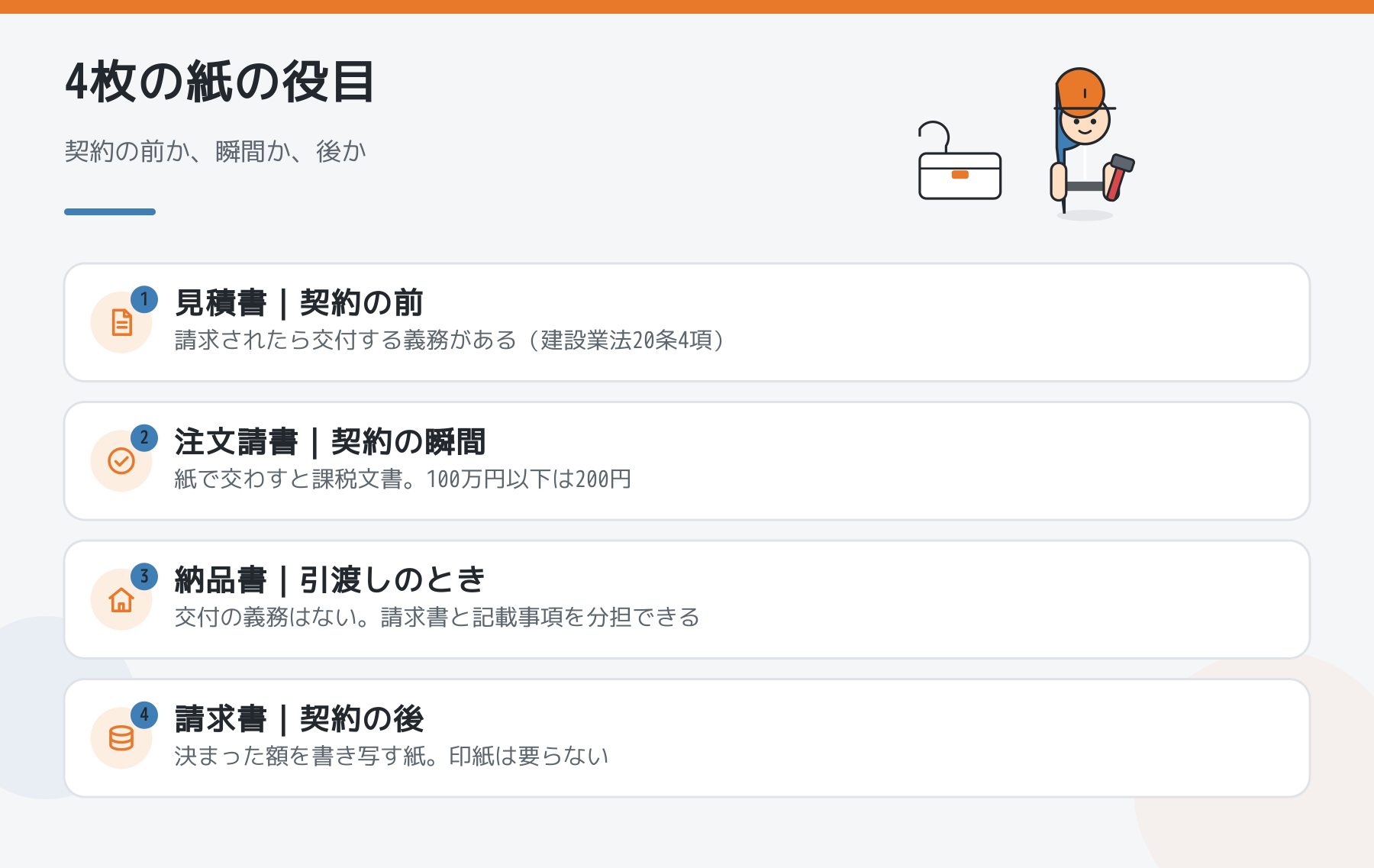The width and height of the screenshot is (1374, 868).
Task: Select the 納品書｜引渡しのとき heading
Action: tap(330, 580)
